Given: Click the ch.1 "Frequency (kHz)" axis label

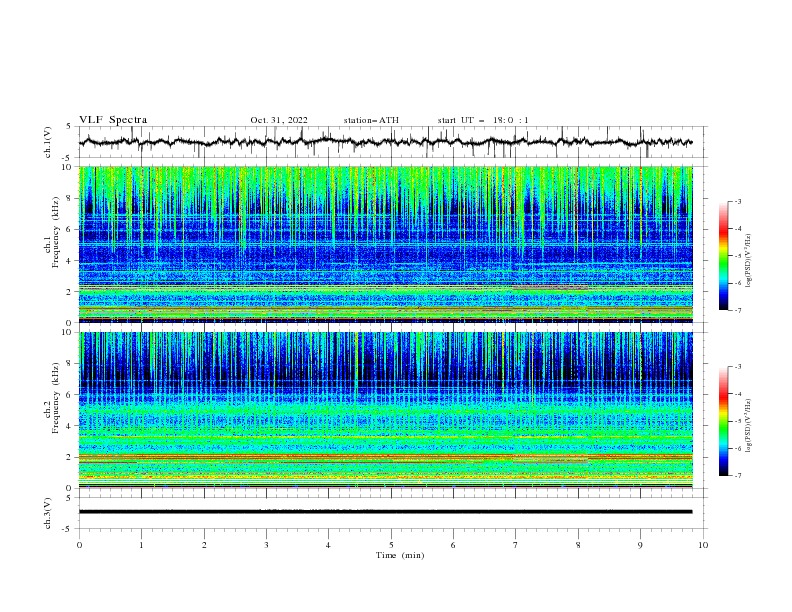Looking at the screenshot, I should (56, 230).
